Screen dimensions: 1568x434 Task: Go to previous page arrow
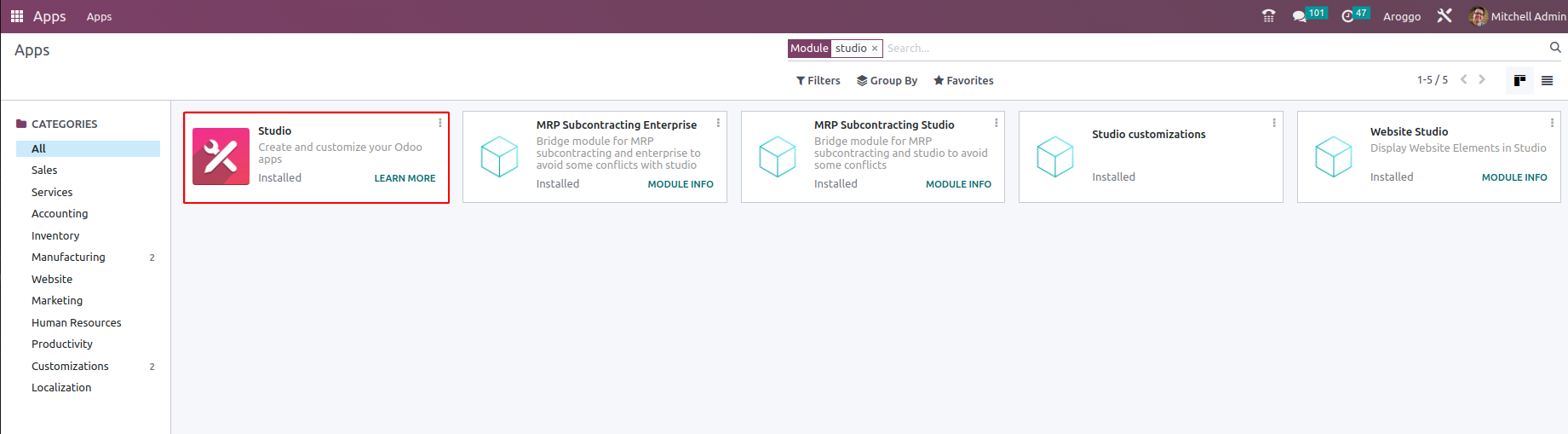point(1464,79)
